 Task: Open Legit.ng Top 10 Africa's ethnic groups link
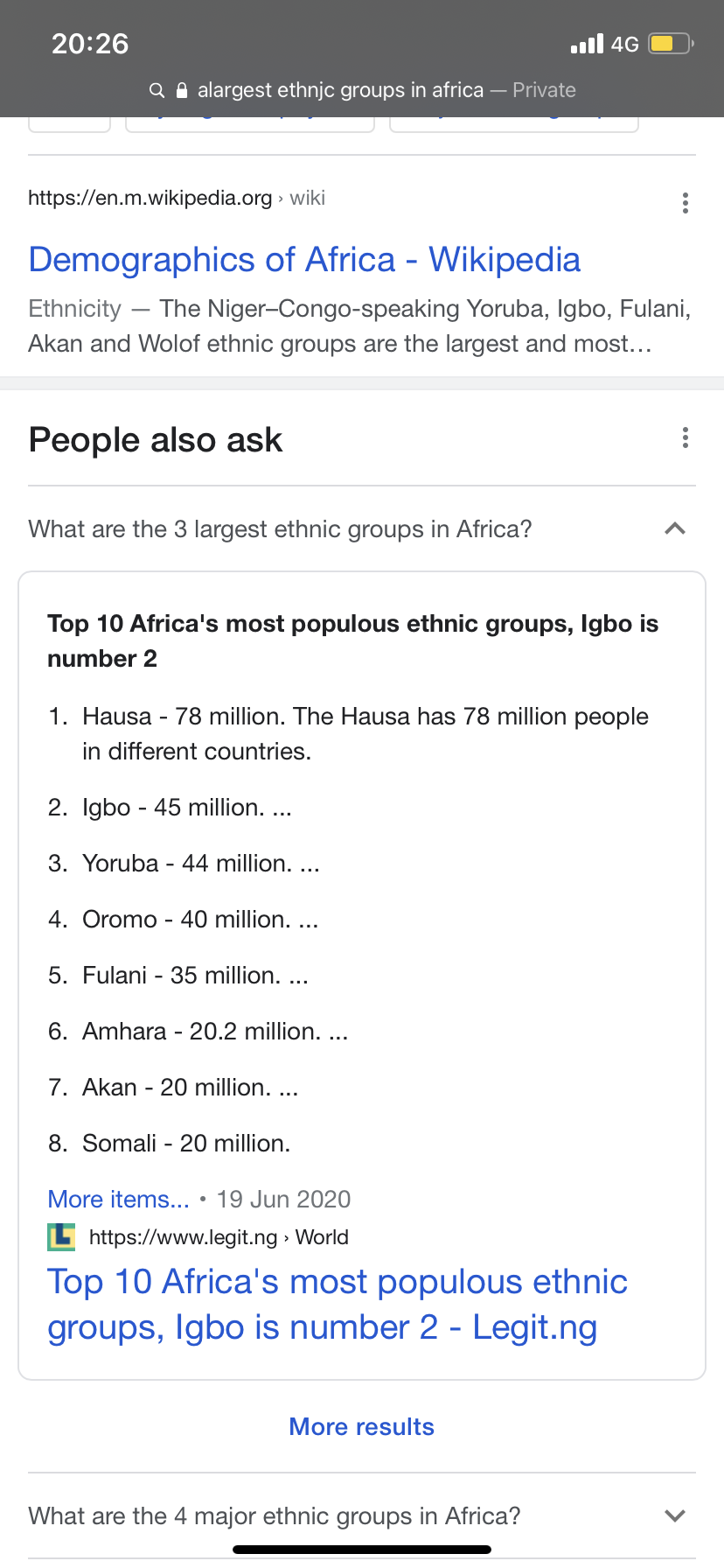(338, 1305)
